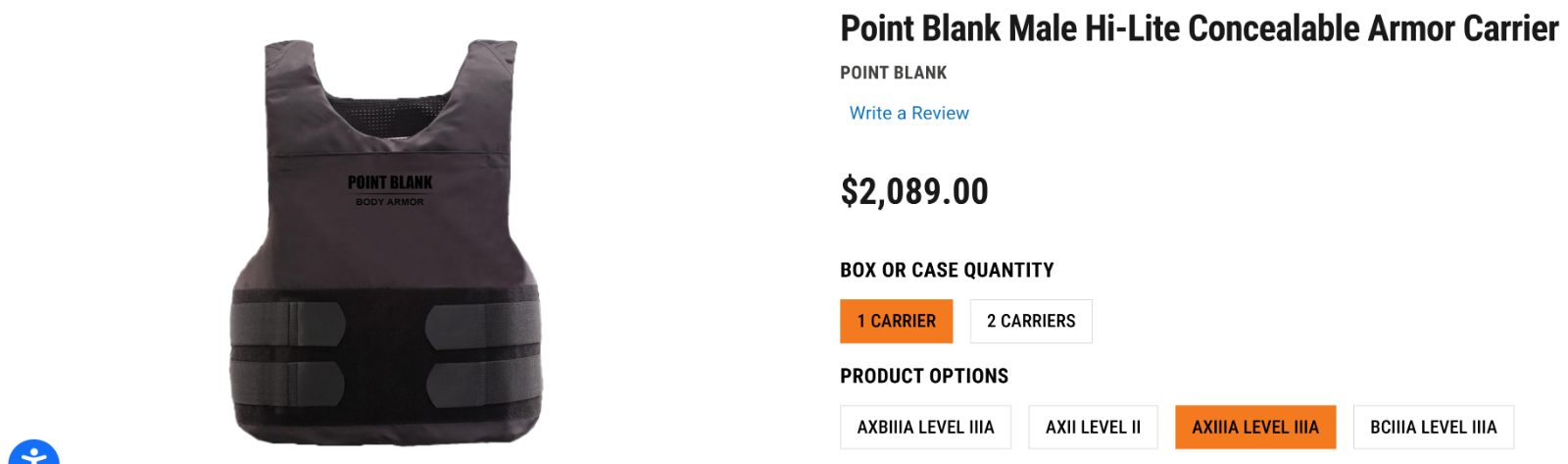The height and width of the screenshot is (464, 1568).
Task: Click the Box or Case Quantity label
Action: click(947, 270)
